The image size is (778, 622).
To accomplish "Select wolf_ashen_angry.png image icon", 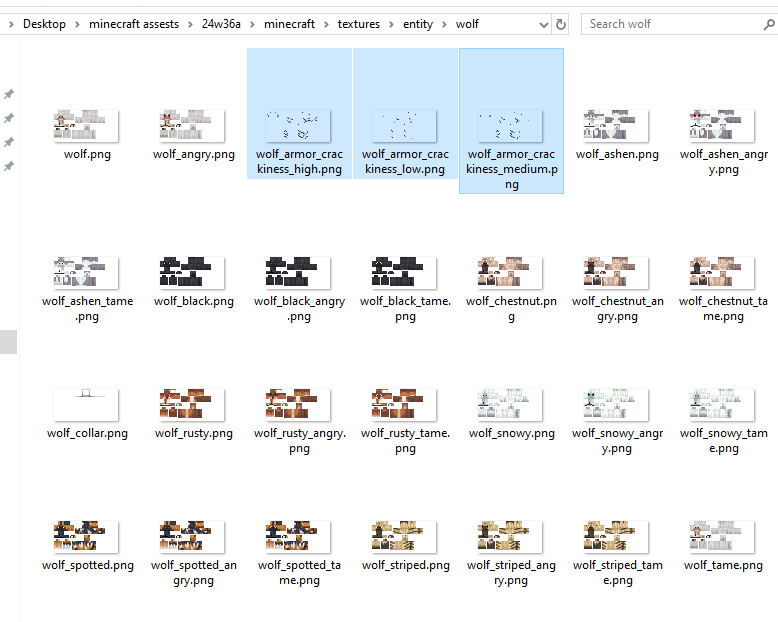I will pos(722,125).
